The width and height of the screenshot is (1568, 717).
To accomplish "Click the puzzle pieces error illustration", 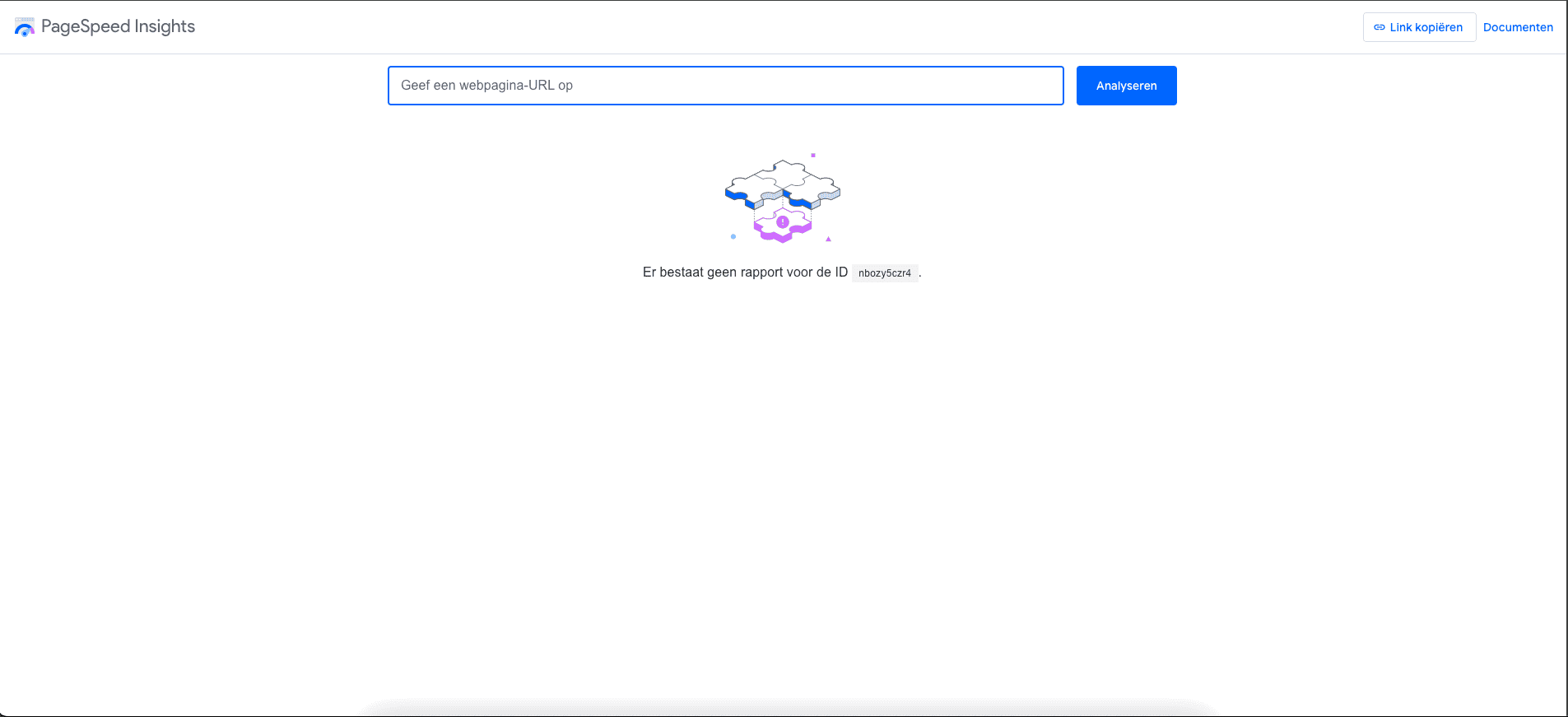I will coord(782,198).
